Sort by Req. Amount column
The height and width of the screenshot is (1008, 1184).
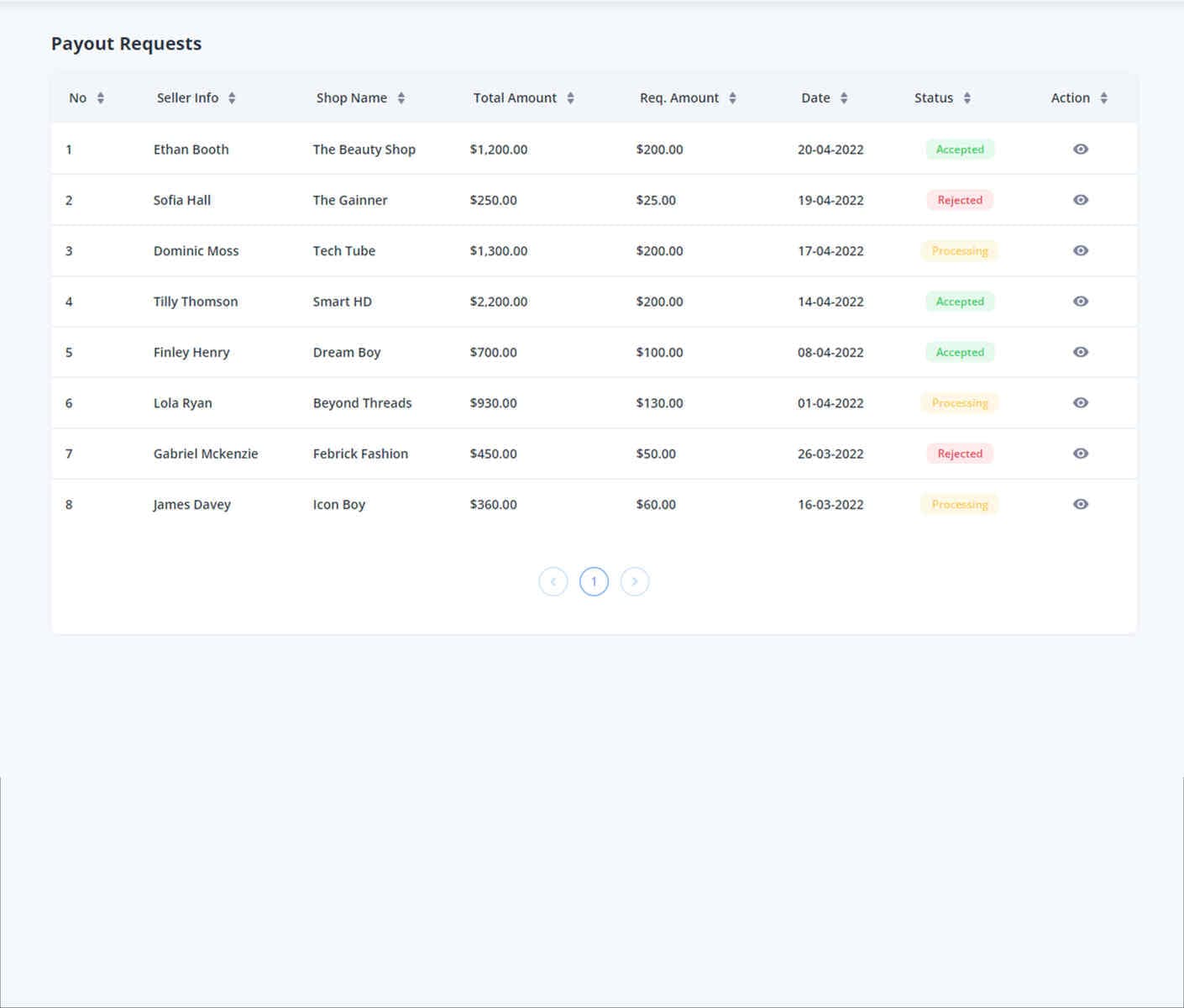pos(732,97)
